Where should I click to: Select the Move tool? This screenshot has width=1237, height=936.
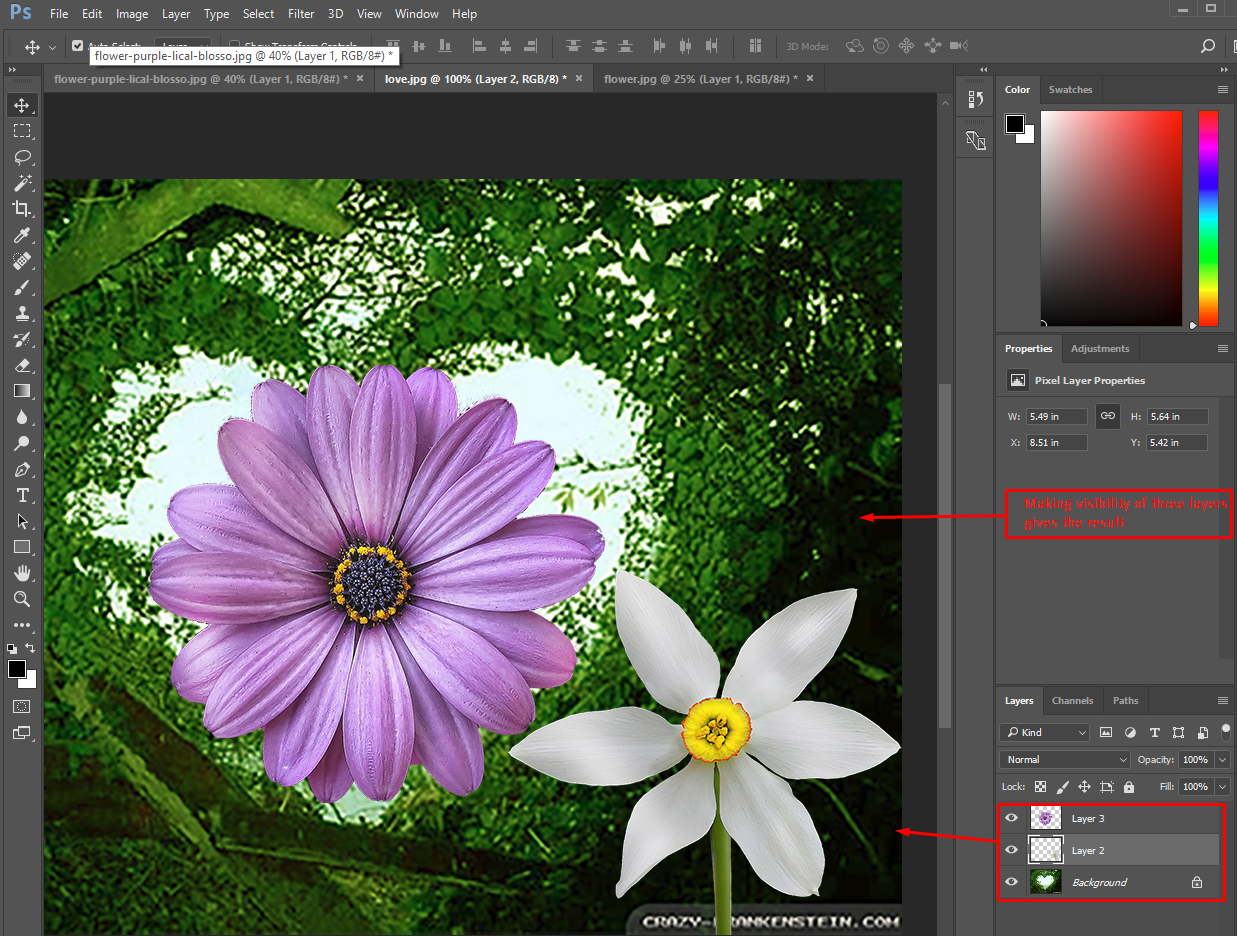(x=23, y=104)
